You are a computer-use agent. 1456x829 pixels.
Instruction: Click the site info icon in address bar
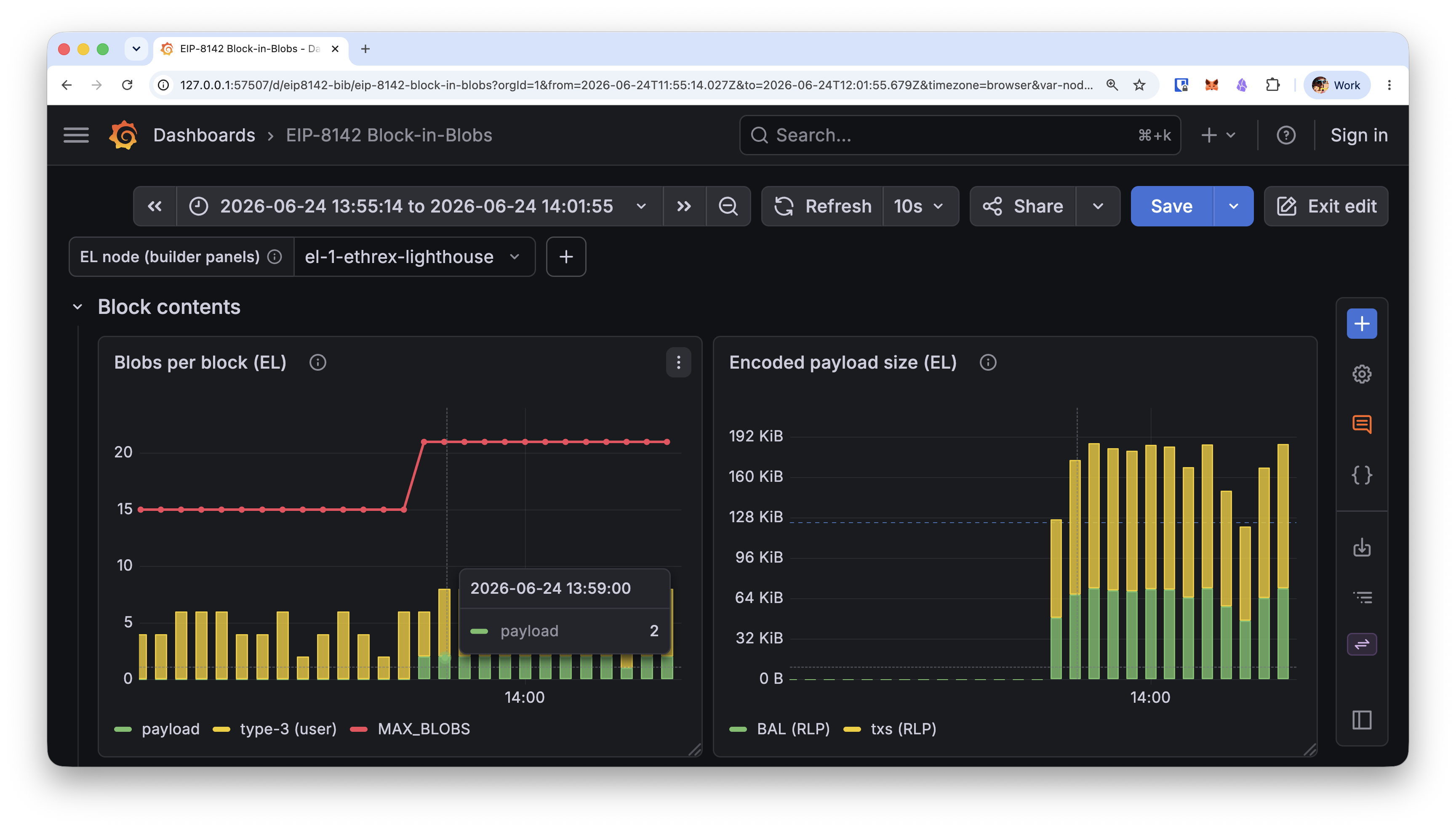[x=163, y=85]
